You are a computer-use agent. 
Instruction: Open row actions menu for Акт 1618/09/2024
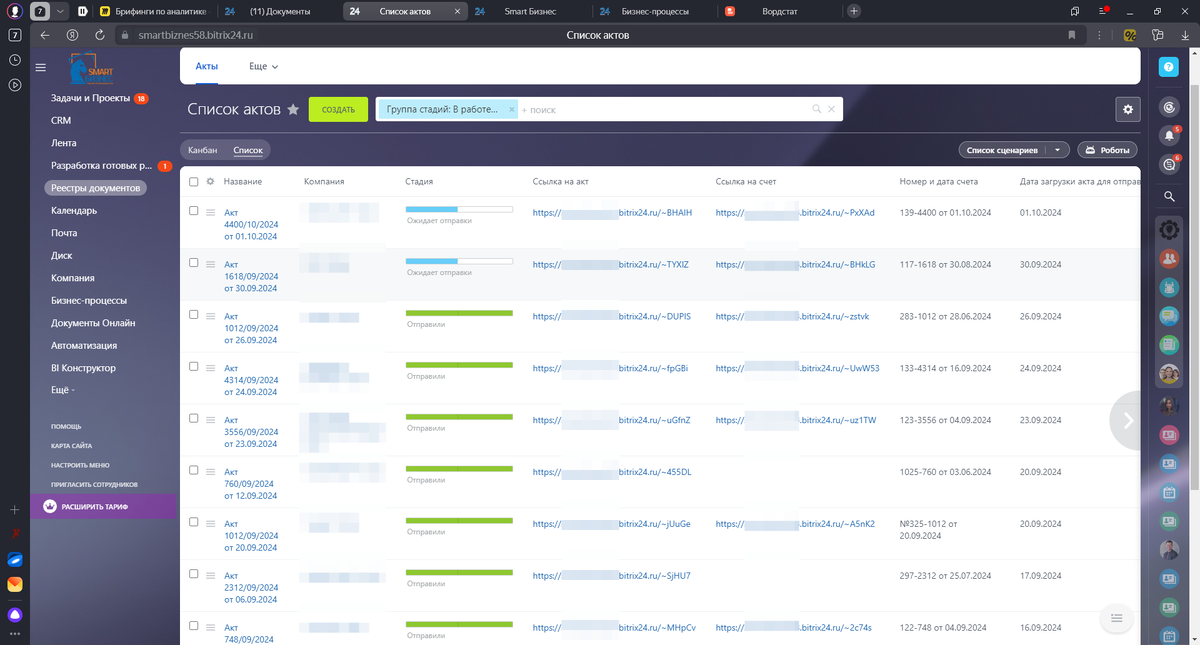click(210, 264)
